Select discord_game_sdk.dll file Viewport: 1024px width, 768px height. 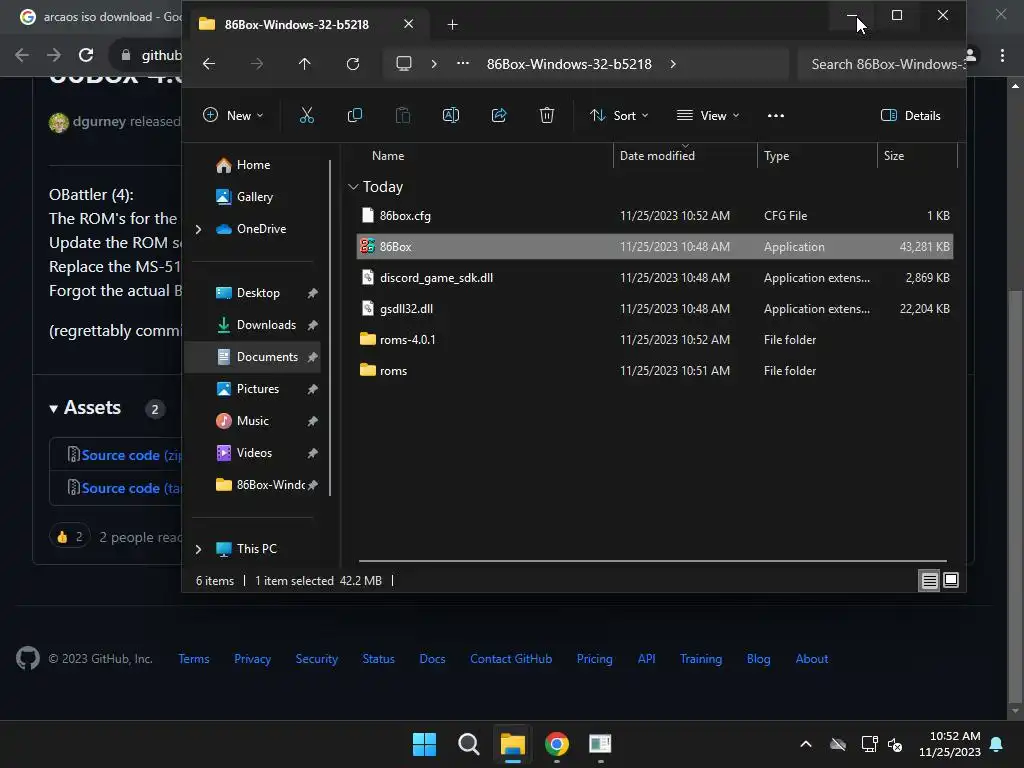coord(654,278)
